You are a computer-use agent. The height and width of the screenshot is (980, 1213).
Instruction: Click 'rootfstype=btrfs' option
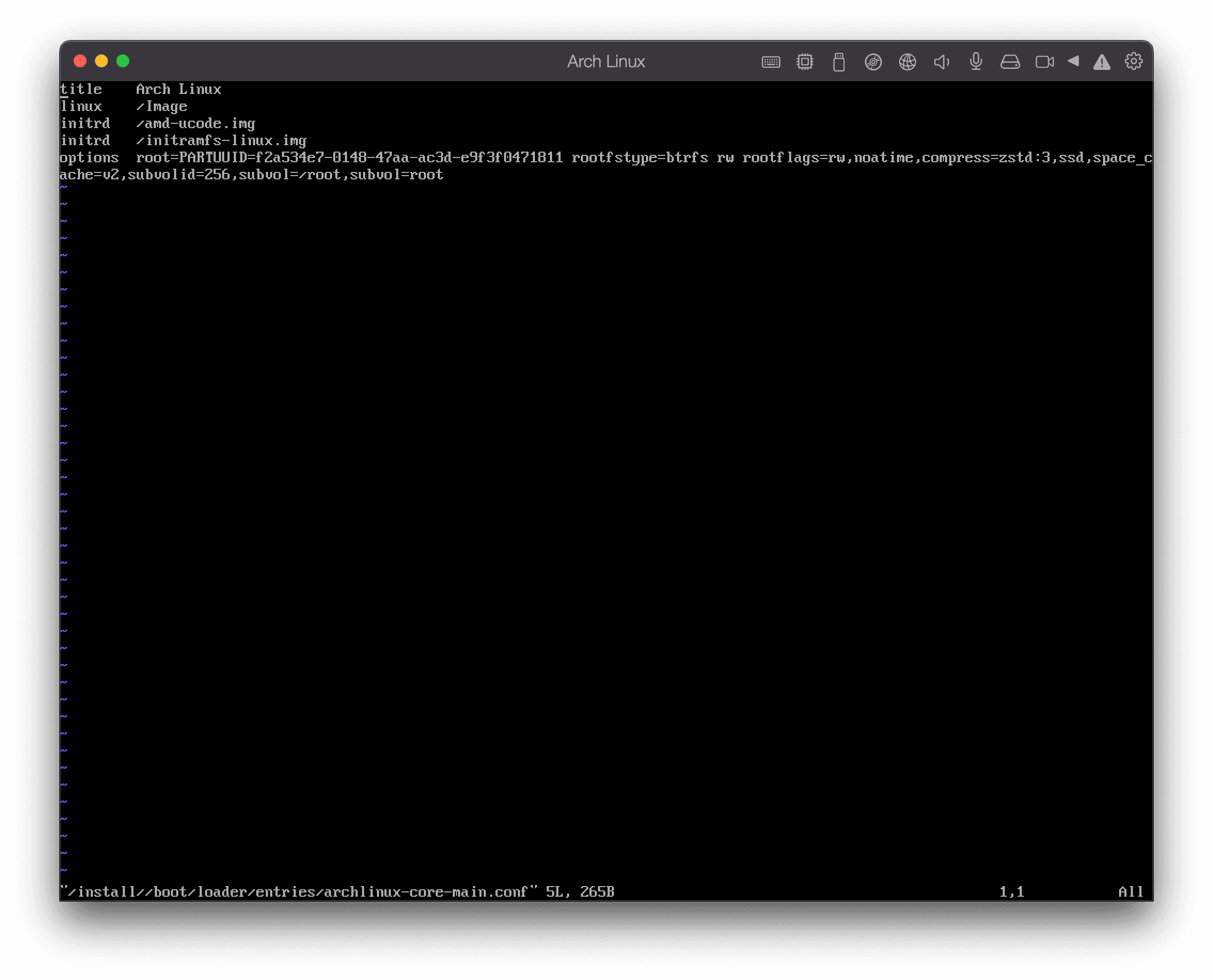click(640, 157)
